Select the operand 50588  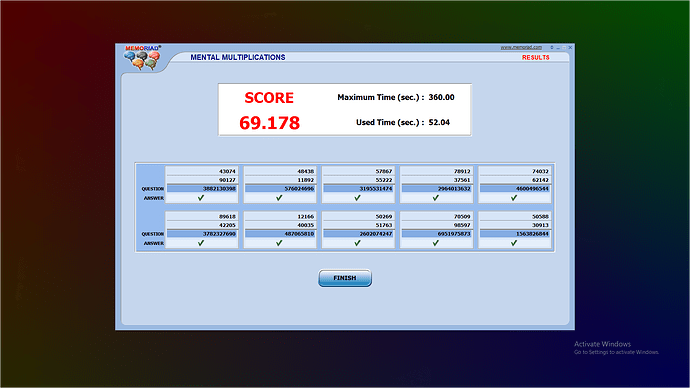(540, 216)
